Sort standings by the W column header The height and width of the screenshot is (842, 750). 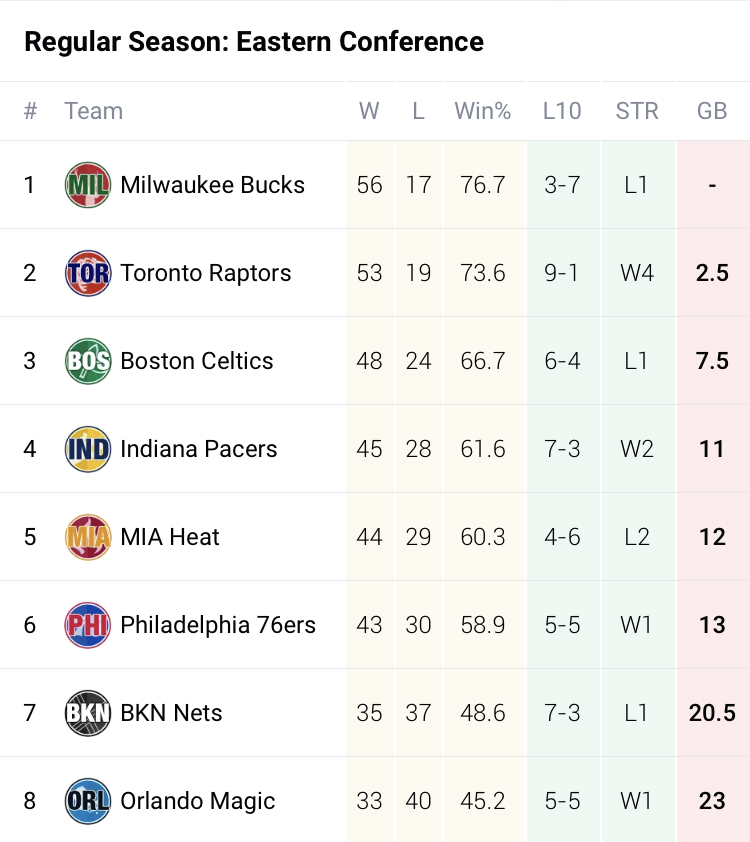[369, 111]
